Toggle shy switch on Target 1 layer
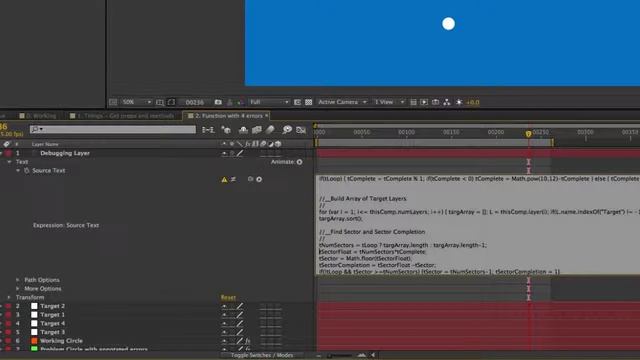 pyautogui.click(x=224, y=315)
